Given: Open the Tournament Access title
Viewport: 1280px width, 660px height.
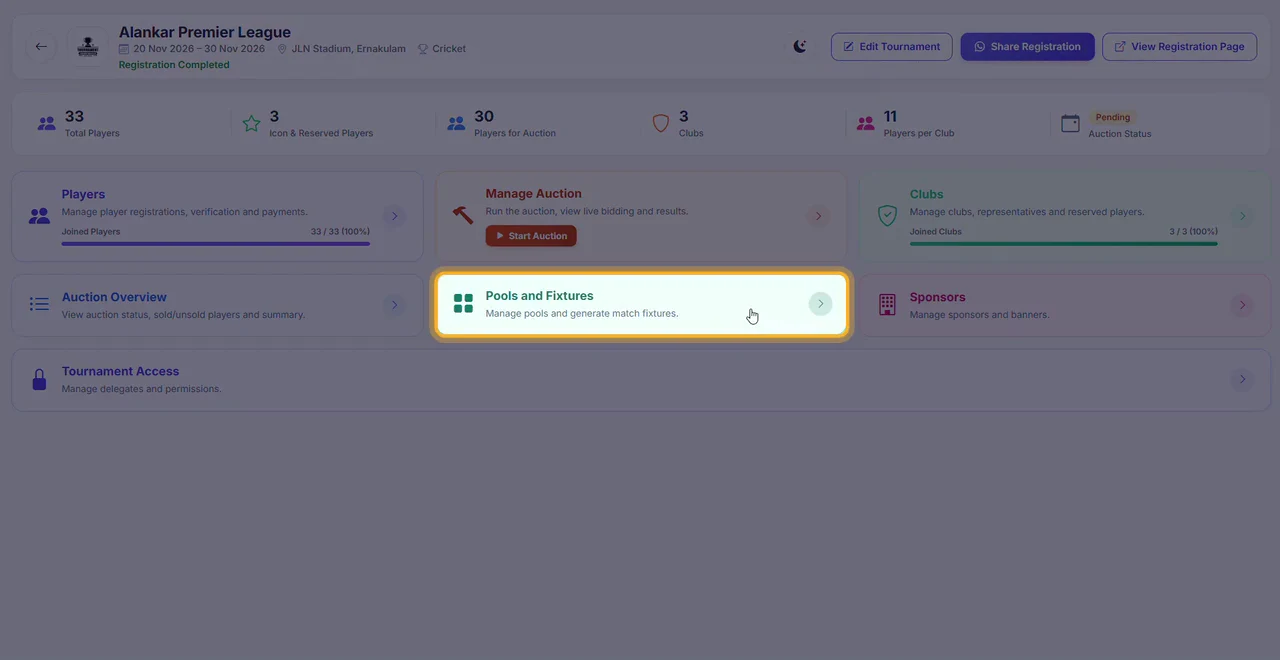Looking at the screenshot, I should pos(120,371).
